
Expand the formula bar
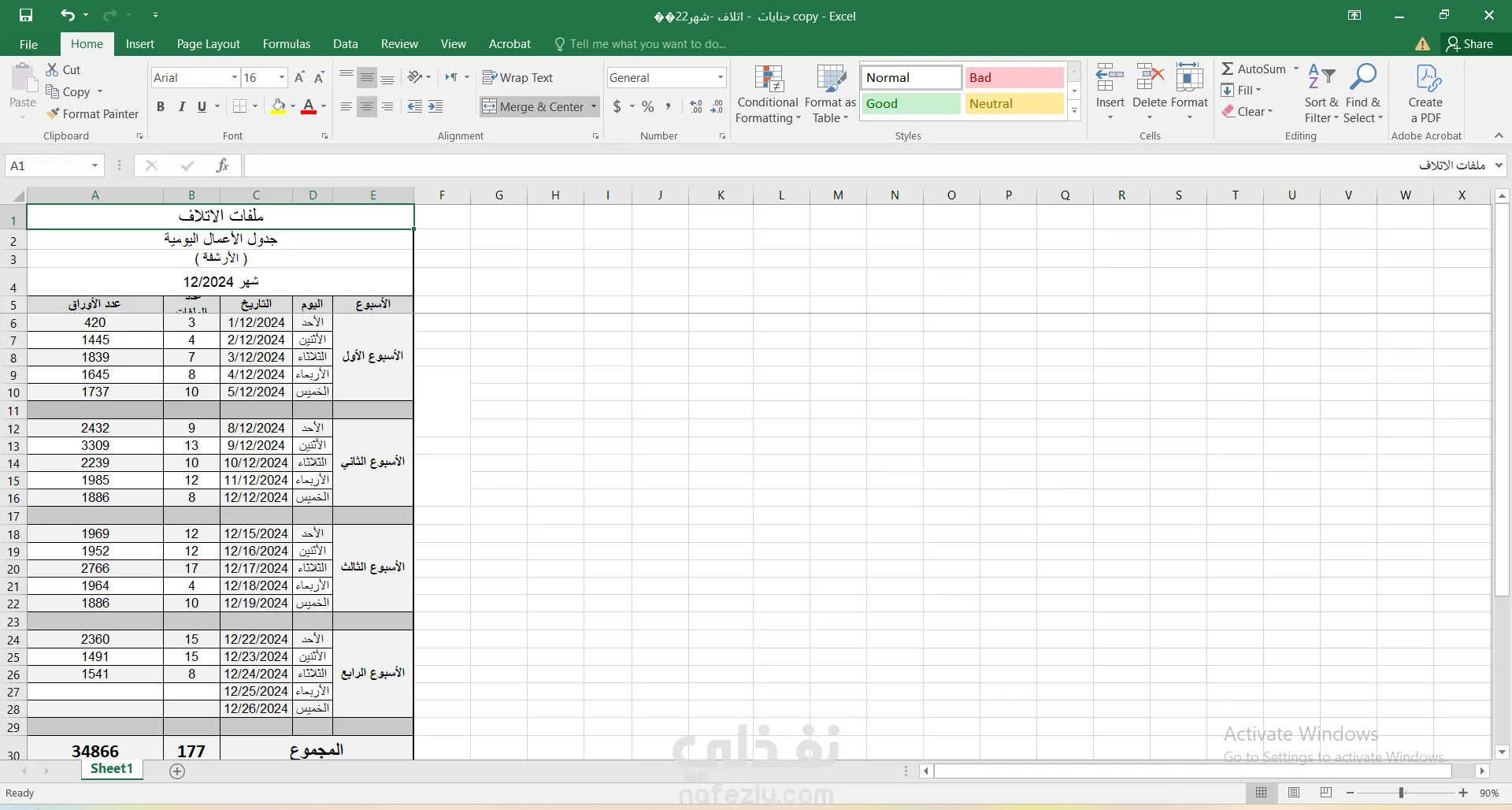click(x=1499, y=165)
